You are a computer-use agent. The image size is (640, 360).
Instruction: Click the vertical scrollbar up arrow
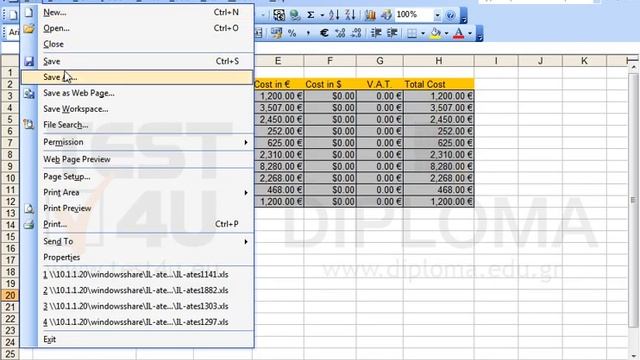point(633,67)
